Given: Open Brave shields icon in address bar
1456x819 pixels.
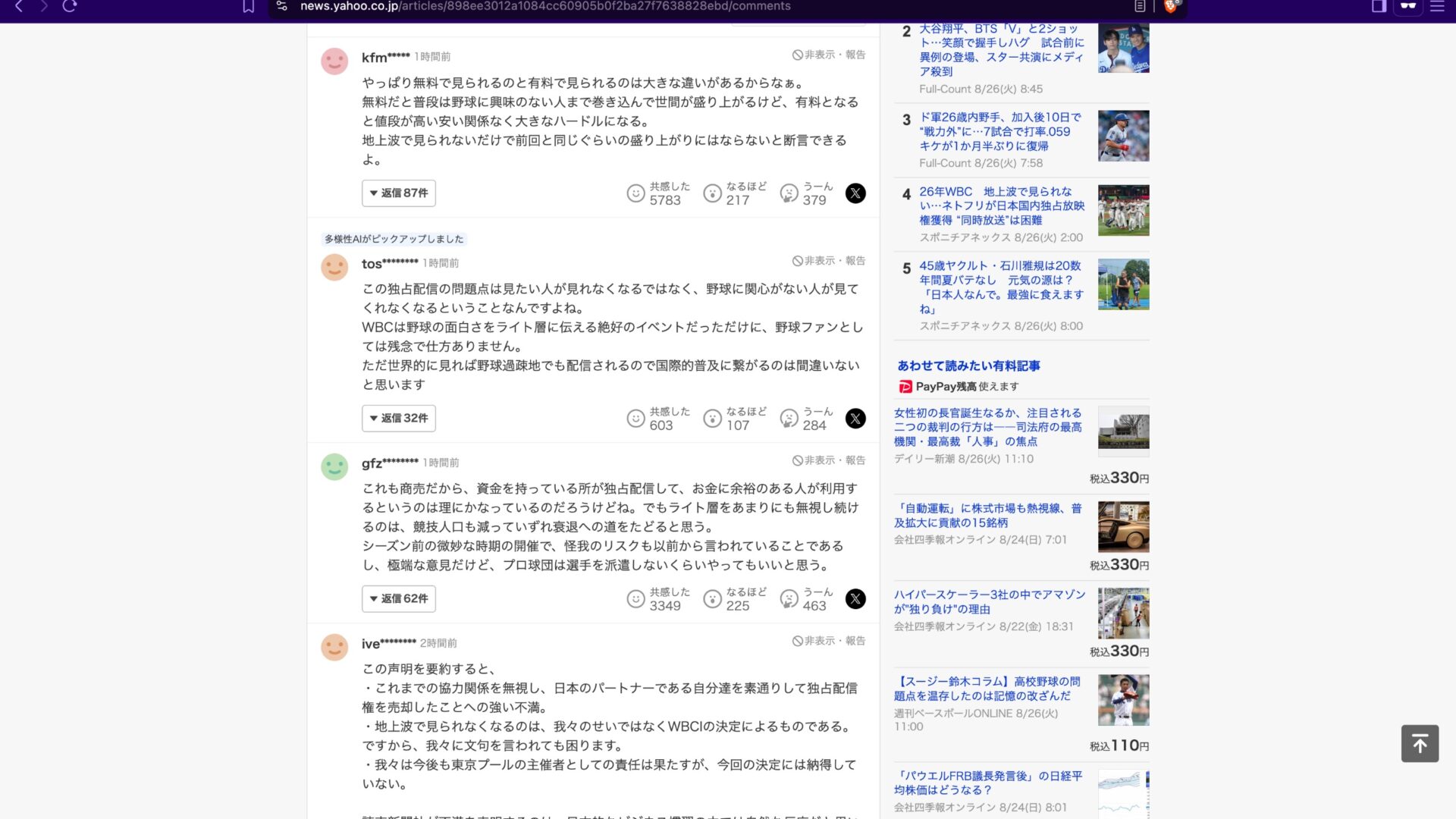Looking at the screenshot, I should point(1171,7).
